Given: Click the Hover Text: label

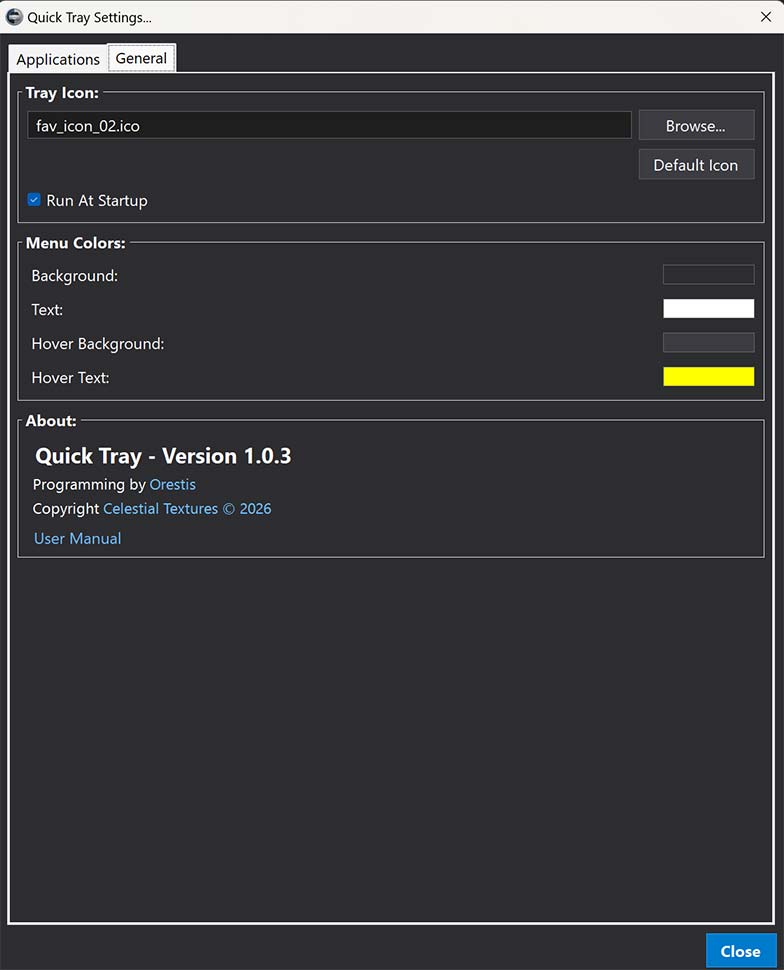Looking at the screenshot, I should click(71, 377).
